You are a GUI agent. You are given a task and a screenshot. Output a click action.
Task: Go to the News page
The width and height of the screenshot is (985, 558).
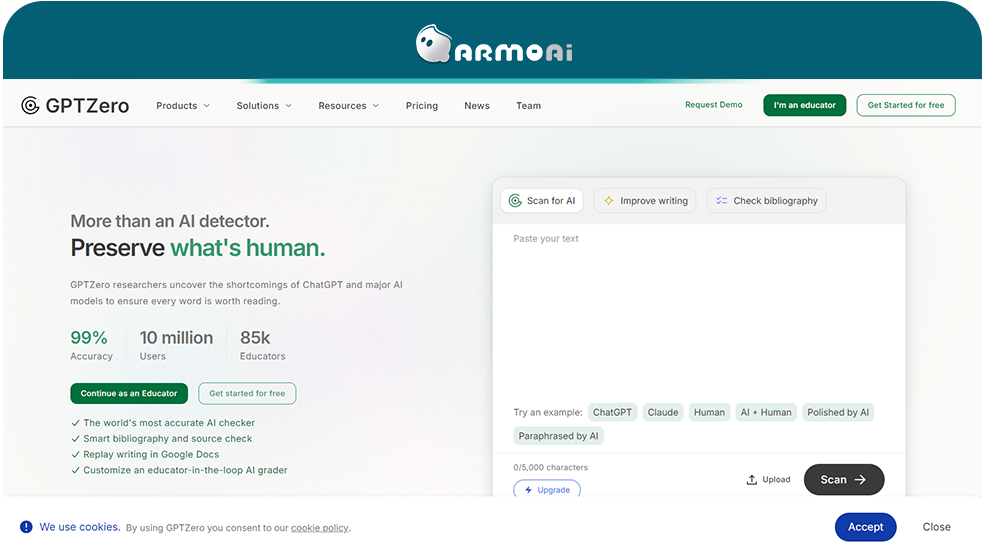pyautogui.click(x=477, y=106)
